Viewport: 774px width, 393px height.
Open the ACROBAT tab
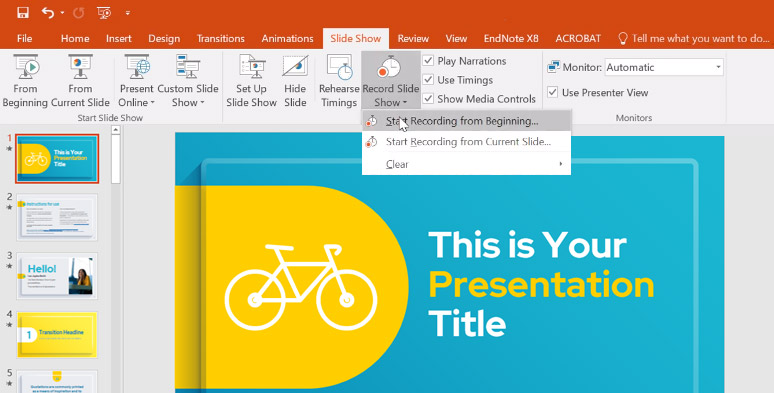pos(578,39)
